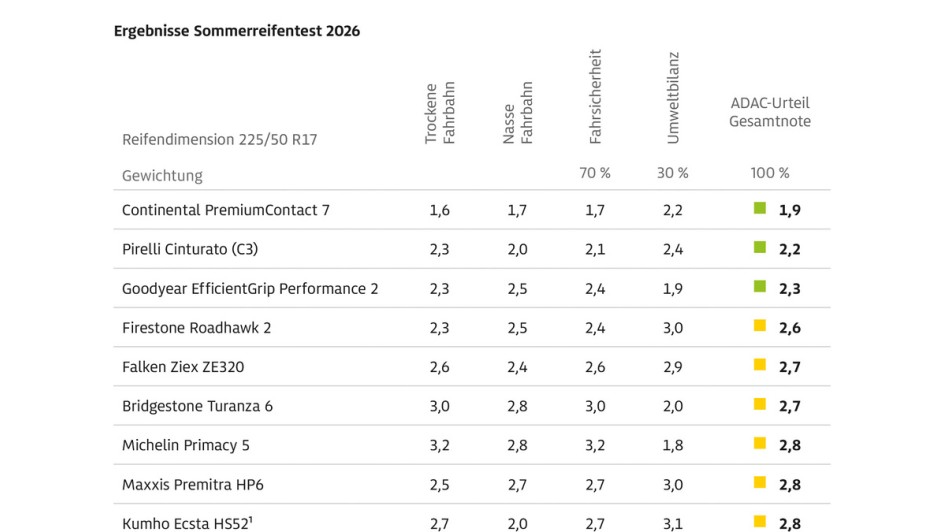Click the yellow square in Kumho Ecsta HS52 row
Image resolution: width=945 pixels, height=532 pixels.
[x=760, y=521]
